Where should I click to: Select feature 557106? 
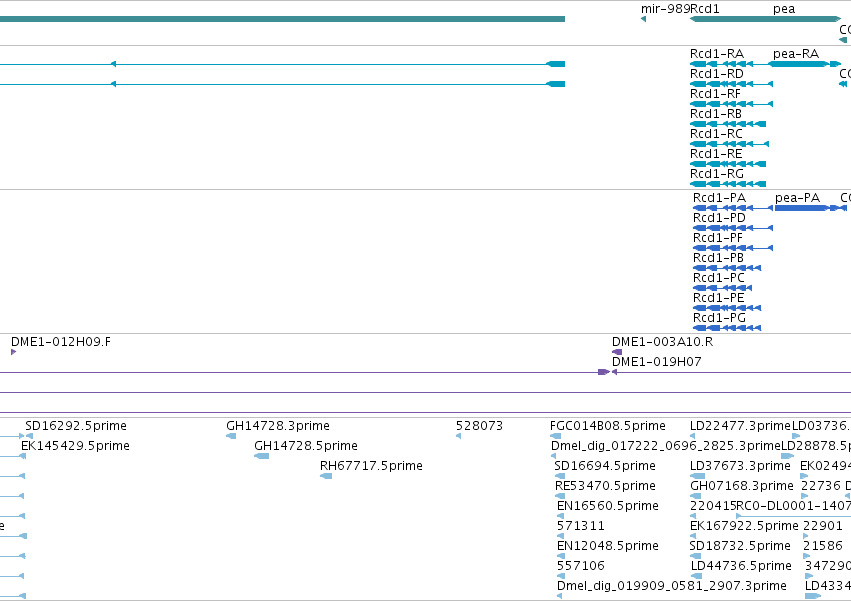pos(581,566)
